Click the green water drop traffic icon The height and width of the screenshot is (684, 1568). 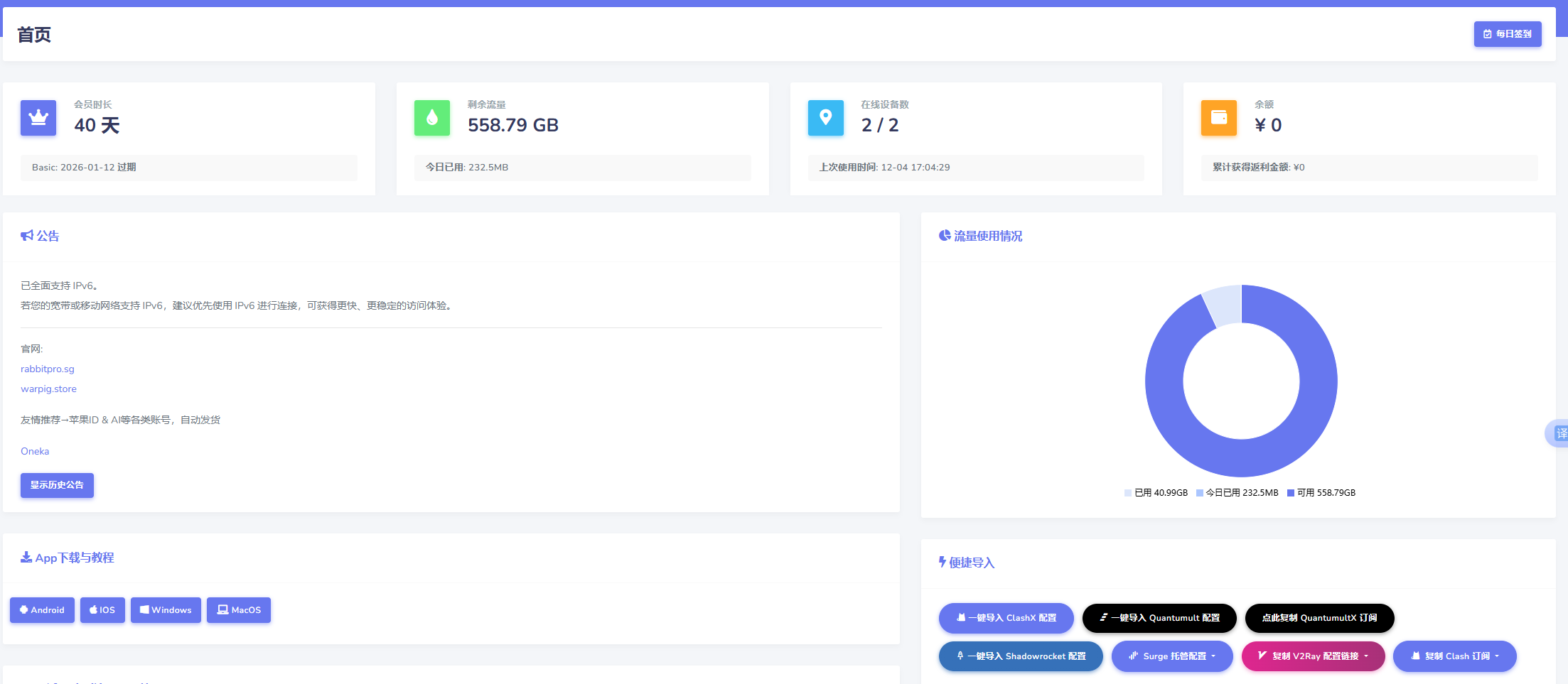432,118
